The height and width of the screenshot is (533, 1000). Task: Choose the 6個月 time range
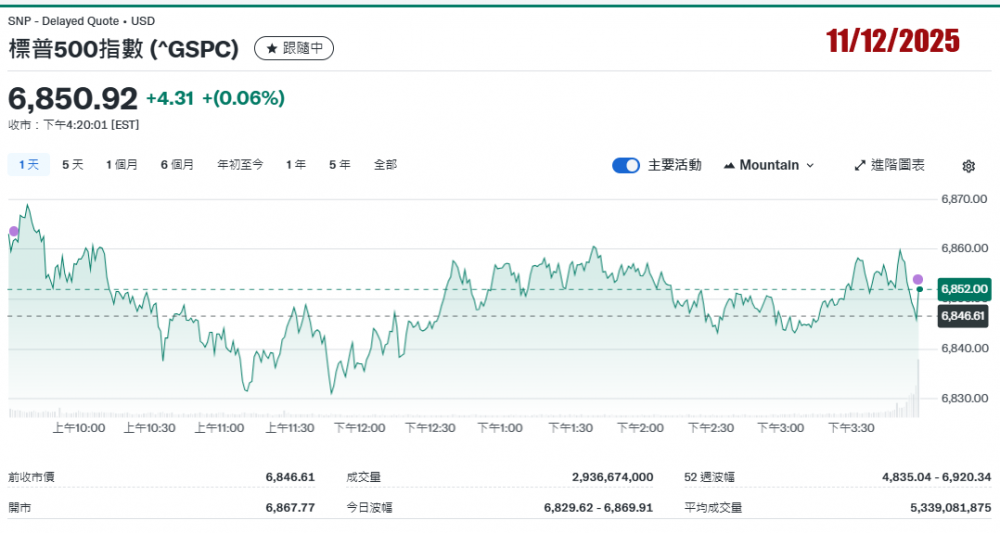pyautogui.click(x=177, y=164)
